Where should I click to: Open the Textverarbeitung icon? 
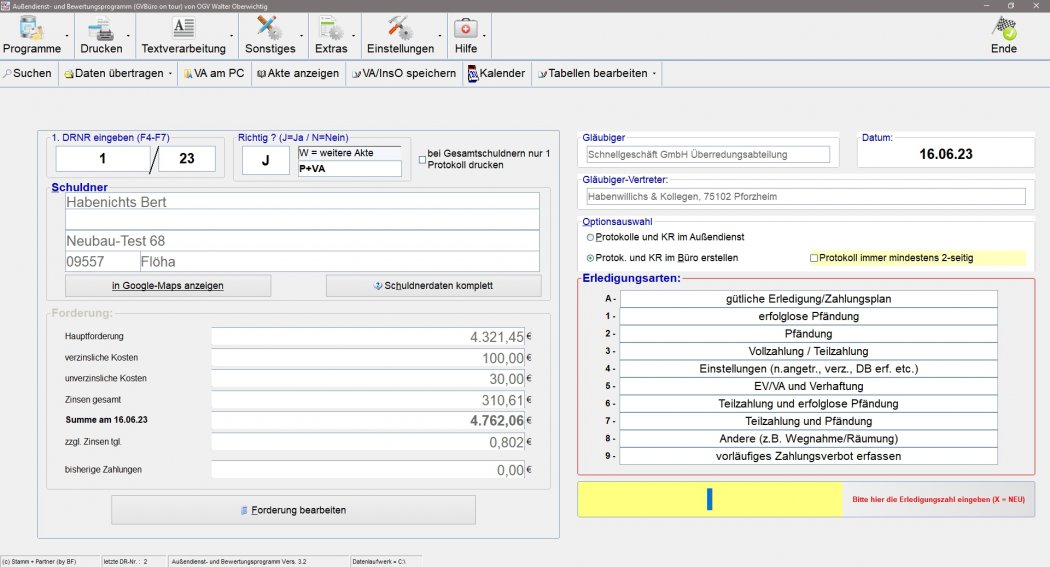click(183, 29)
